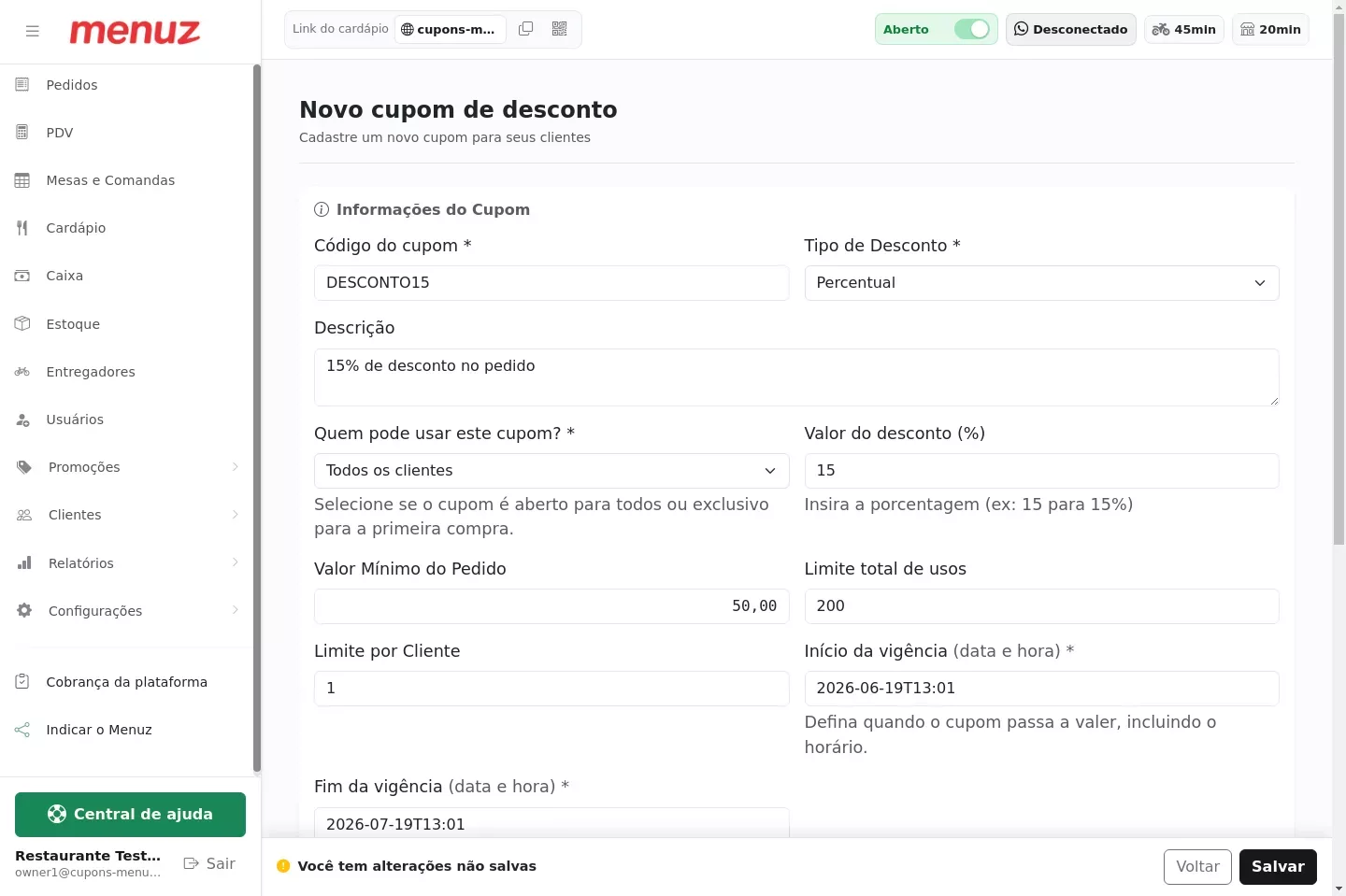
Task: Click the 45min delivery time button
Action: [x=1184, y=29]
